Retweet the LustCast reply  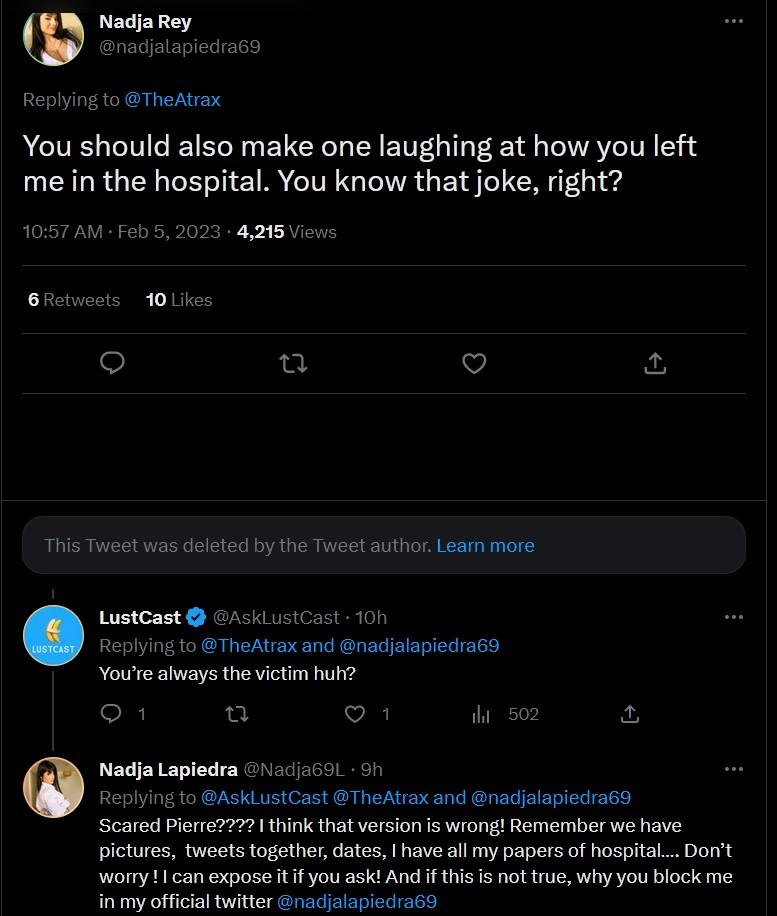pos(236,713)
